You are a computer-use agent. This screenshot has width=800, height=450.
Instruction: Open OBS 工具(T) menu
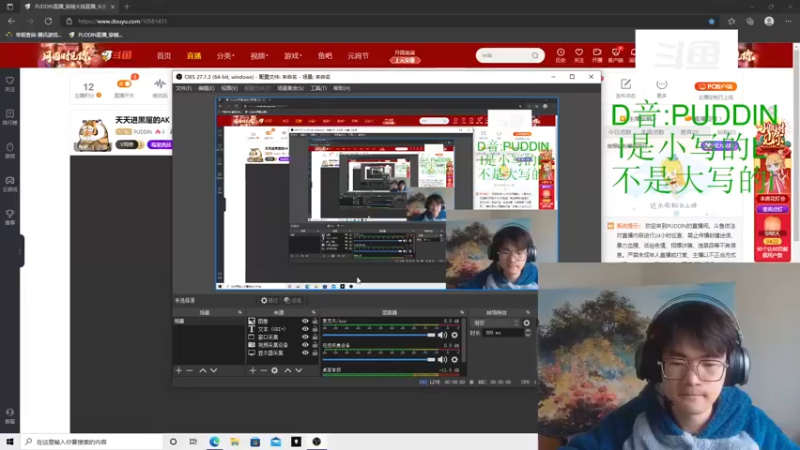point(318,88)
